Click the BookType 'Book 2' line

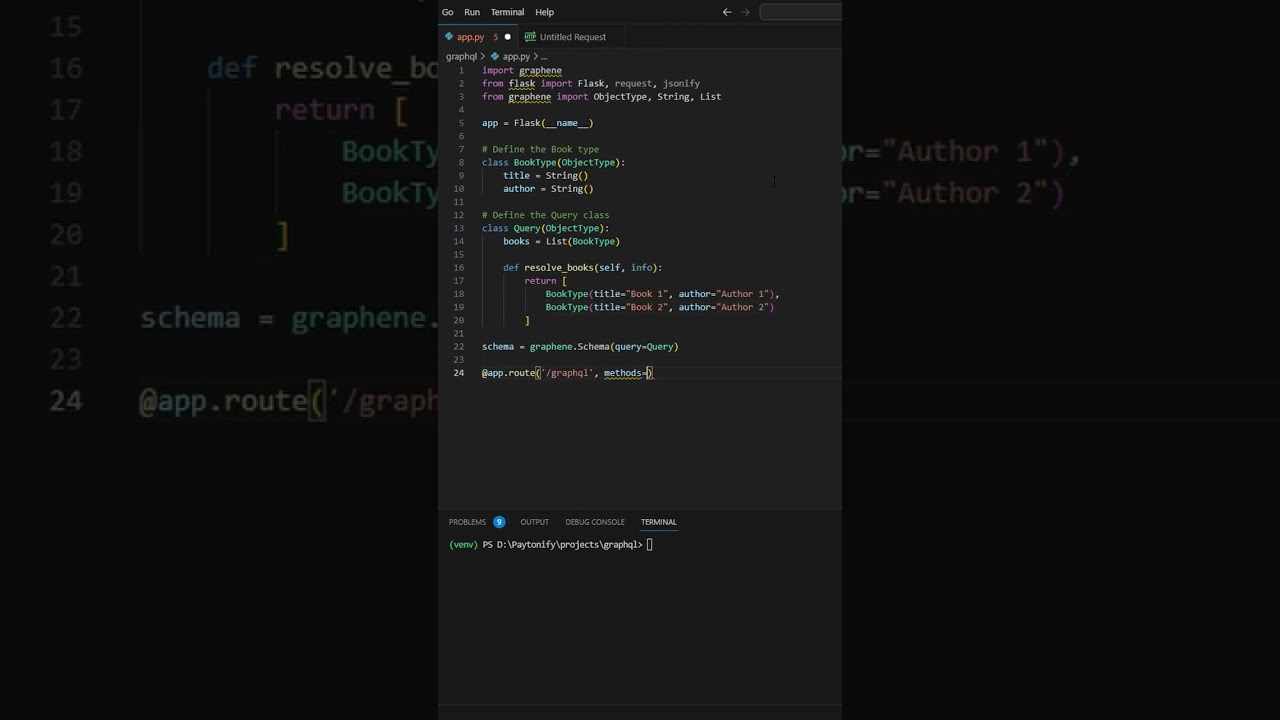(660, 307)
